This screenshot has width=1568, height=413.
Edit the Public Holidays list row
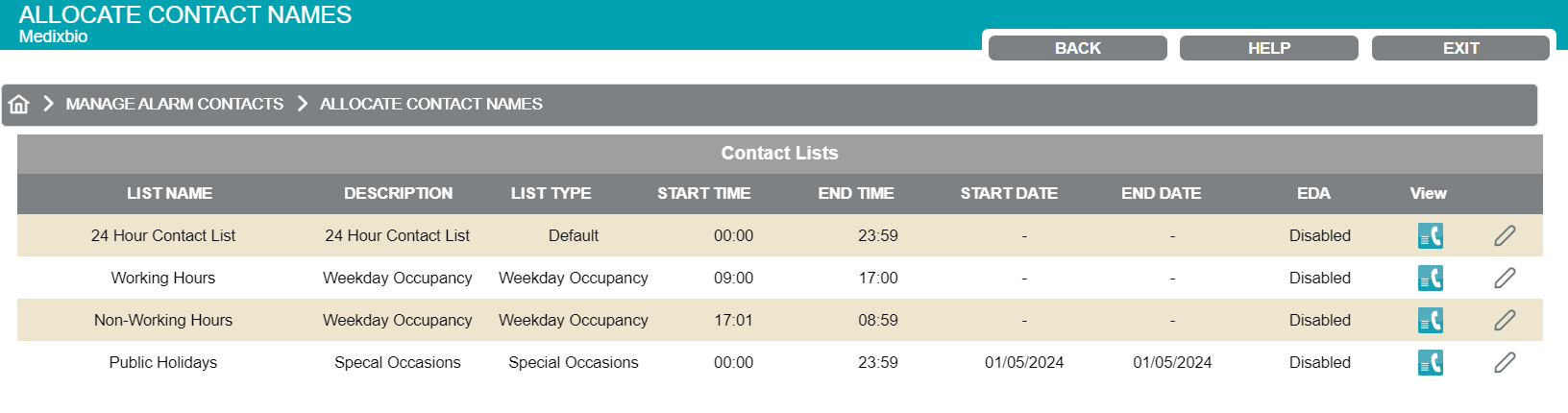click(1505, 362)
